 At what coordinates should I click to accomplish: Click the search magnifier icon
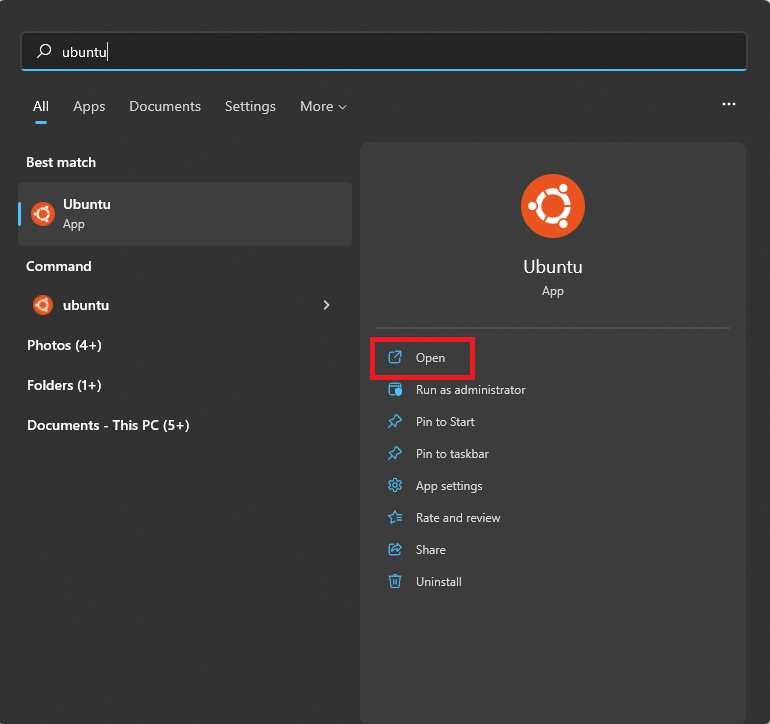44,51
